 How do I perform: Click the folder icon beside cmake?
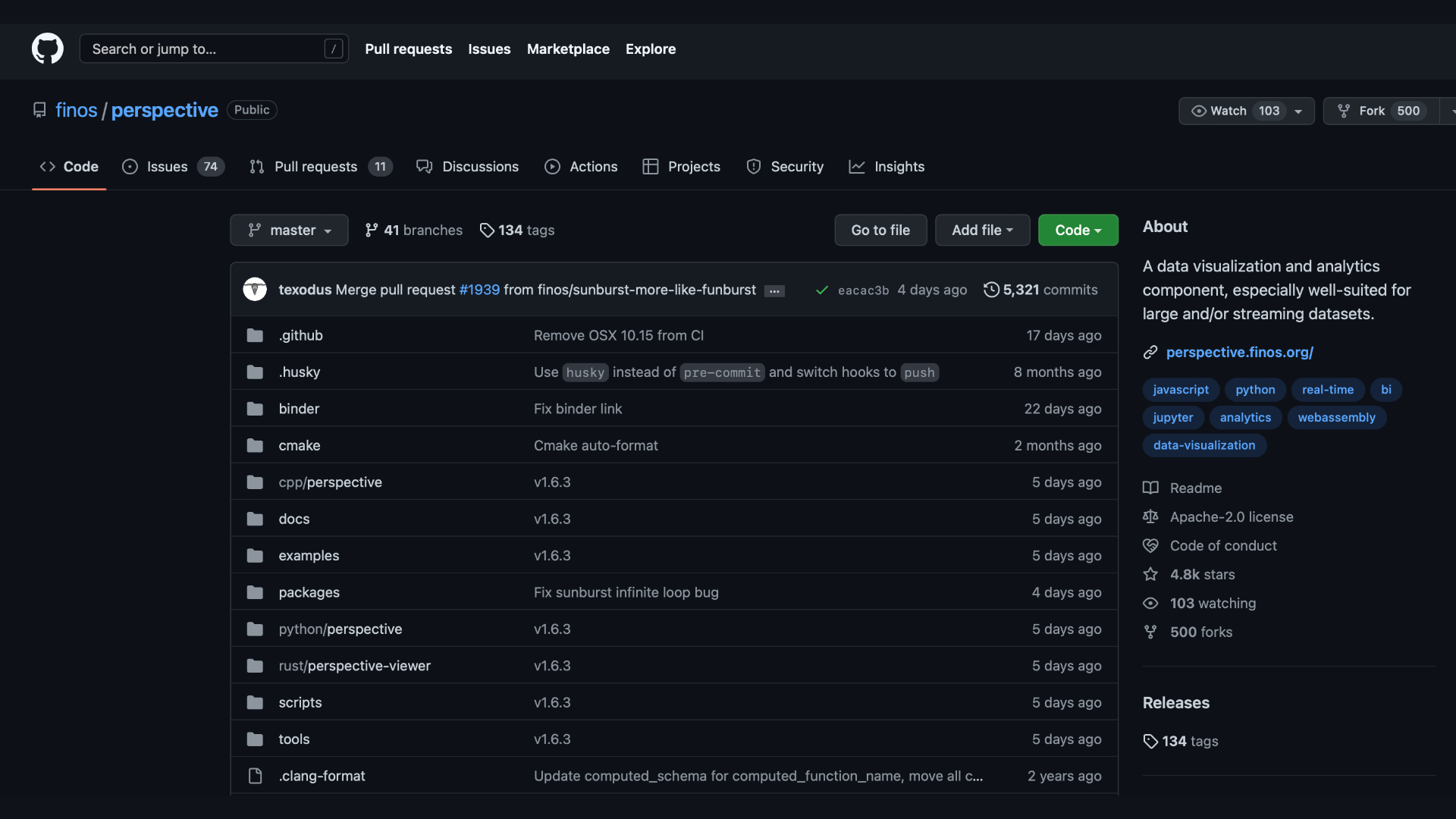coord(255,446)
